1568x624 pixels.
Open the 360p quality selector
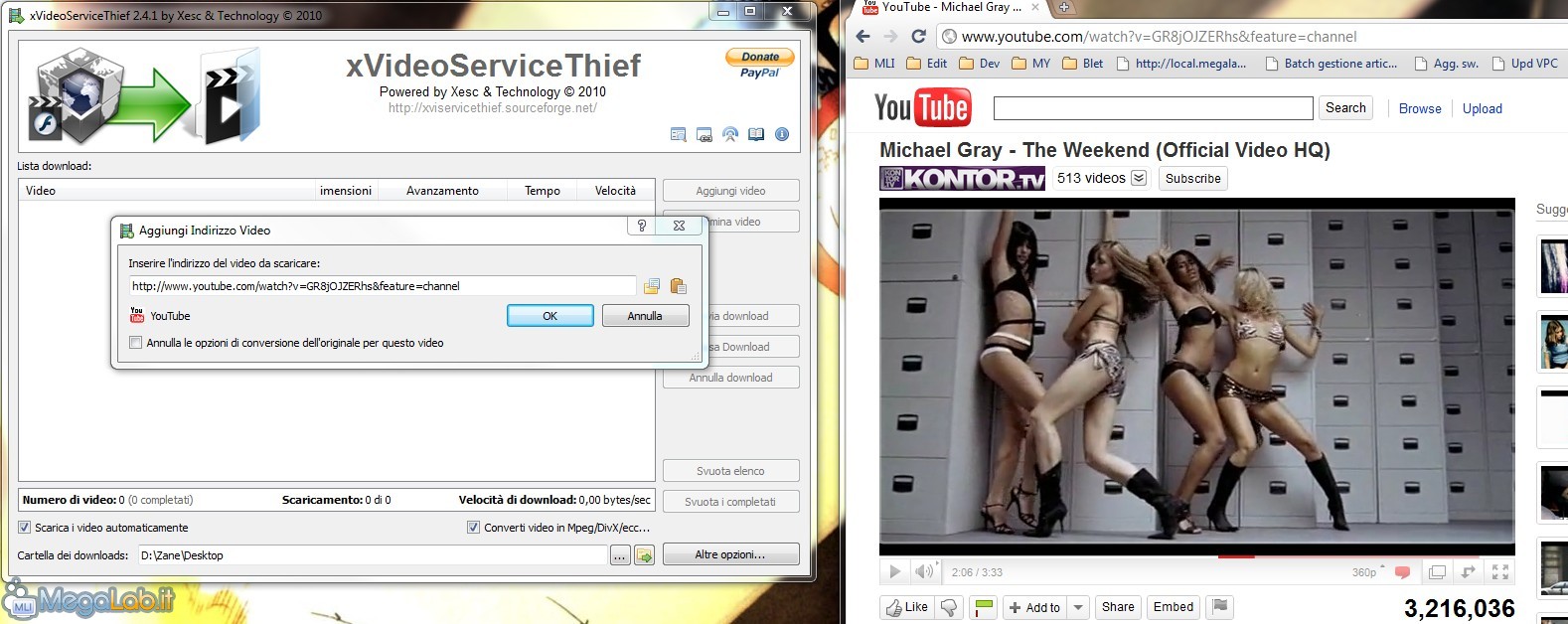[x=1365, y=572]
